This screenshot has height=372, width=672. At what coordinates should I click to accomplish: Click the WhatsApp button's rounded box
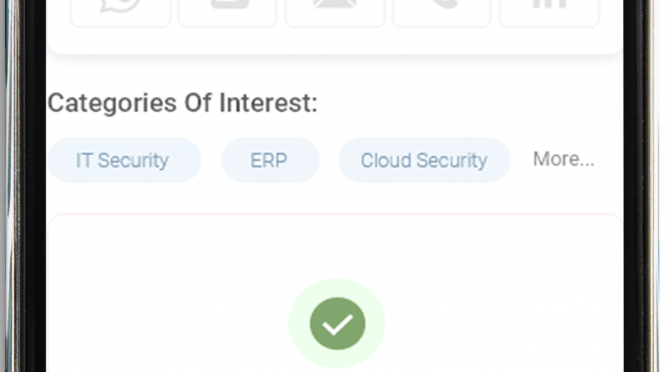120,14
